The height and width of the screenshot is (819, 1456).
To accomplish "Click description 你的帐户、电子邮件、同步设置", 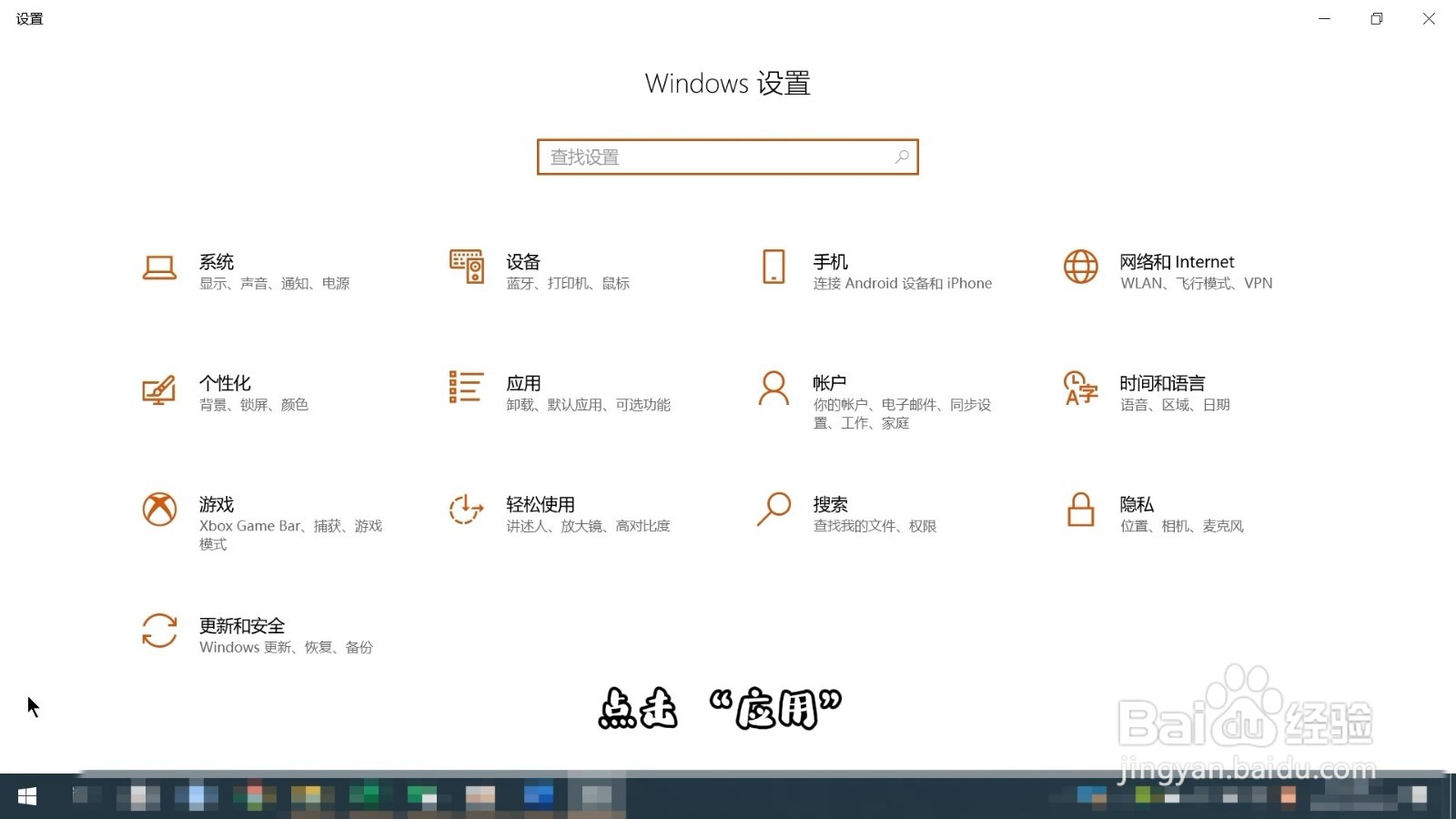I will tap(902, 414).
